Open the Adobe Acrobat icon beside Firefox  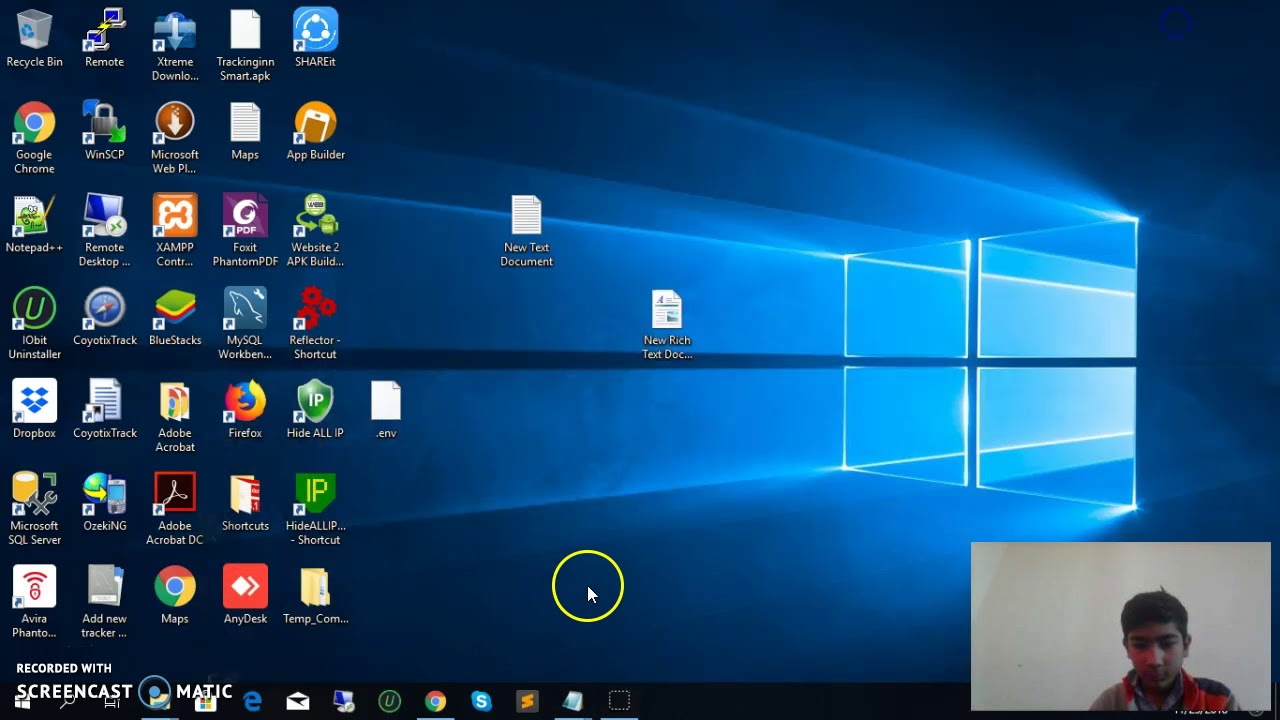point(175,417)
